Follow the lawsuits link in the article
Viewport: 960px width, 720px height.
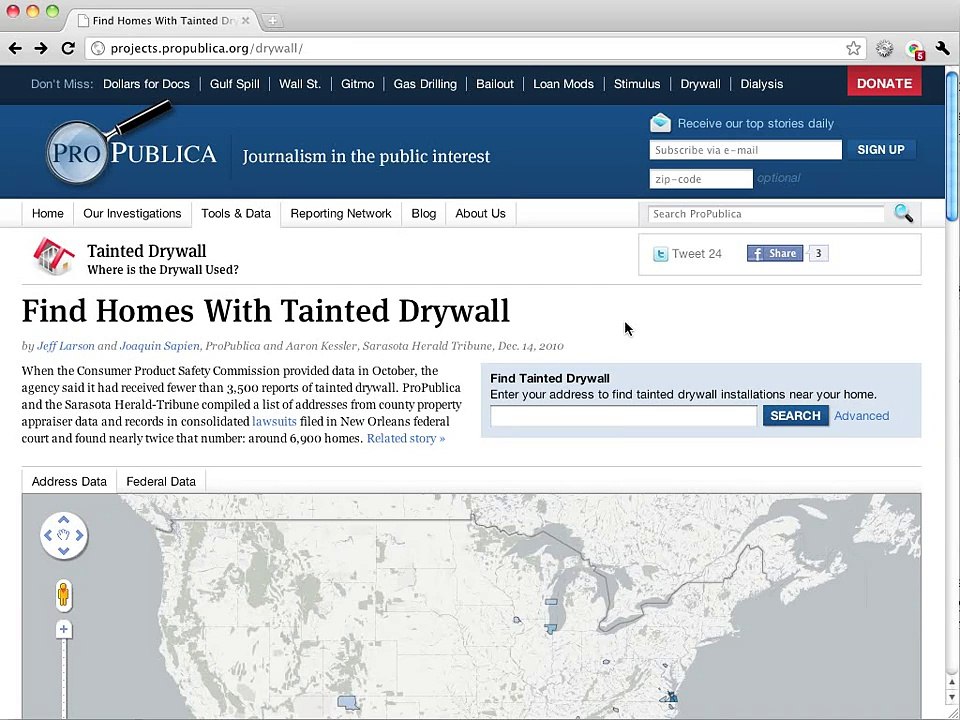(x=274, y=421)
